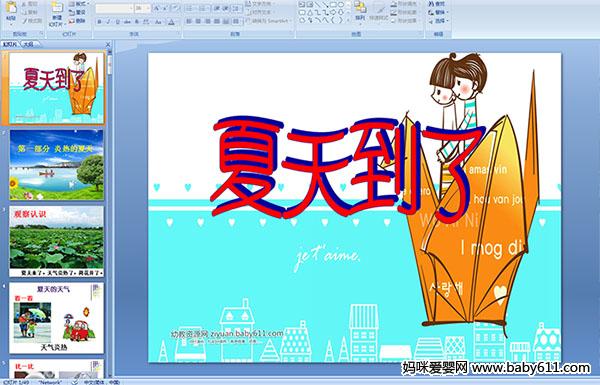Toggle Italic formatting
The width and height of the screenshot is (600, 385).
[x=108, y=22]
